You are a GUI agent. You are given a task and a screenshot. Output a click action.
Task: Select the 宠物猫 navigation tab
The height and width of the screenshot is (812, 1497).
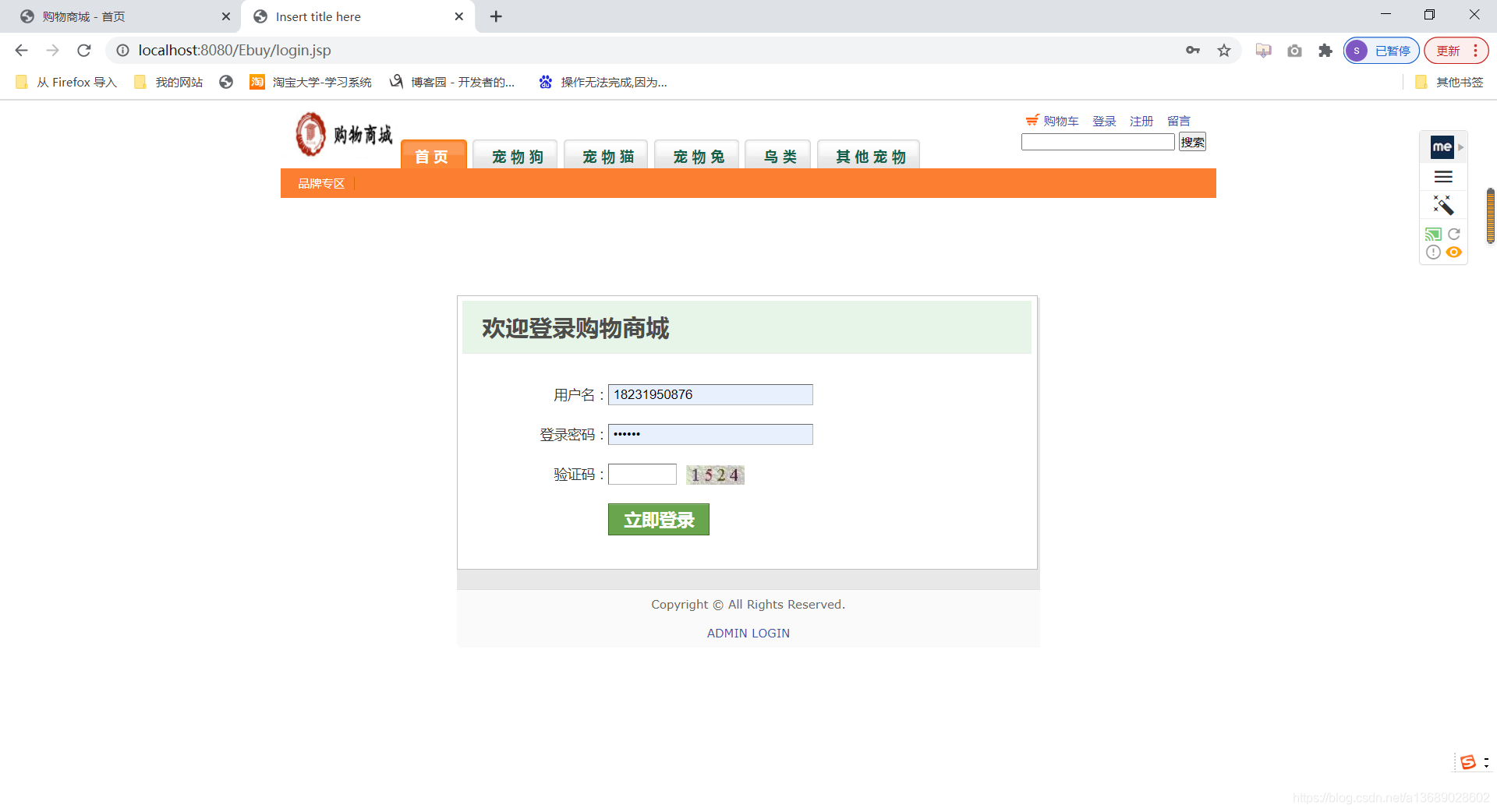point(606,155)
